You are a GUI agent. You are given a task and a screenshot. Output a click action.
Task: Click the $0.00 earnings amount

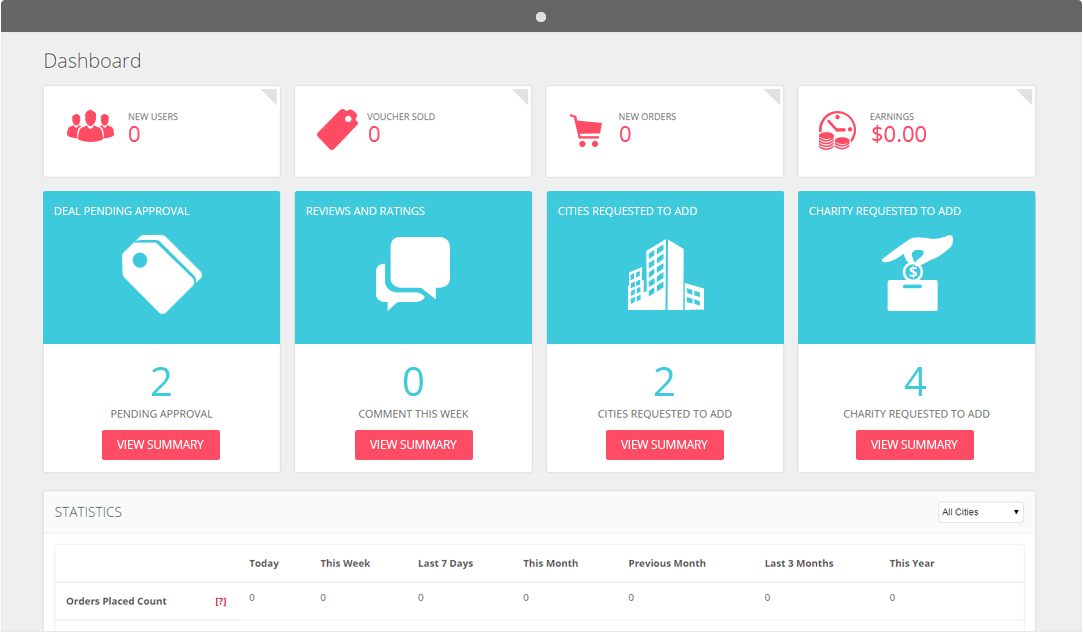pyautogui.click(x=899, y=134)
